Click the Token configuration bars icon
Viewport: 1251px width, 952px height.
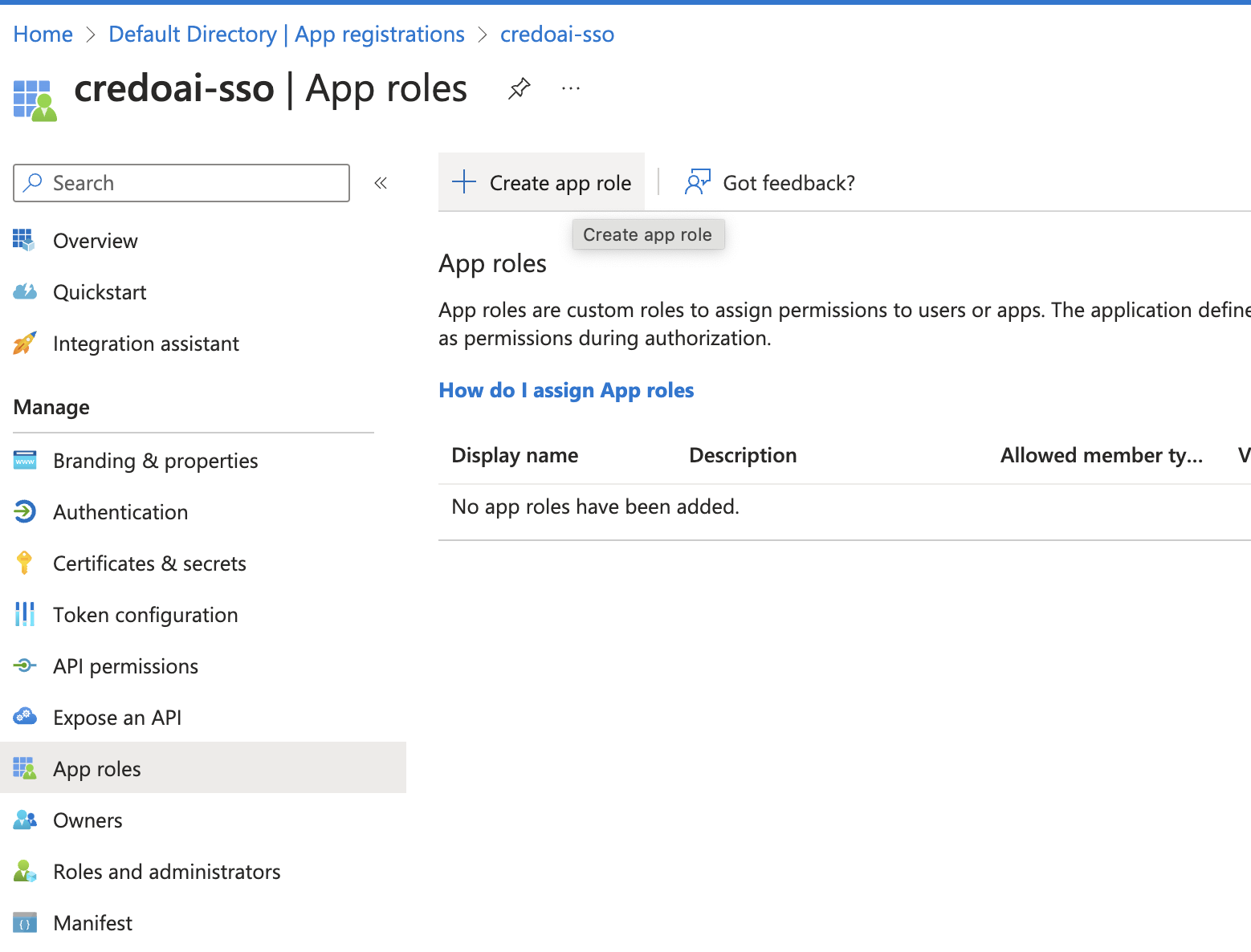point(25,614)
